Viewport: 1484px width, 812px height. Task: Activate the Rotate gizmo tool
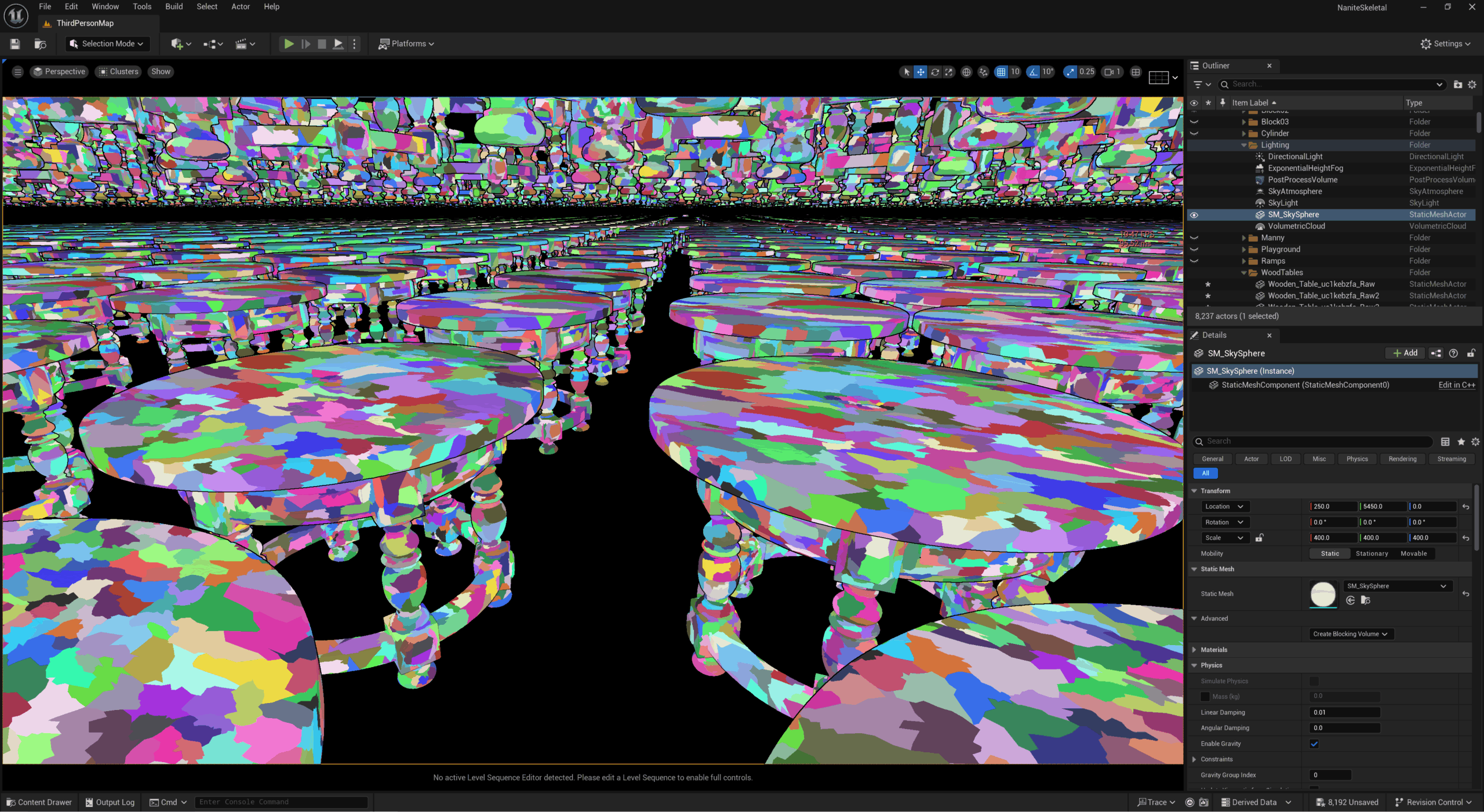coord(935,72)
